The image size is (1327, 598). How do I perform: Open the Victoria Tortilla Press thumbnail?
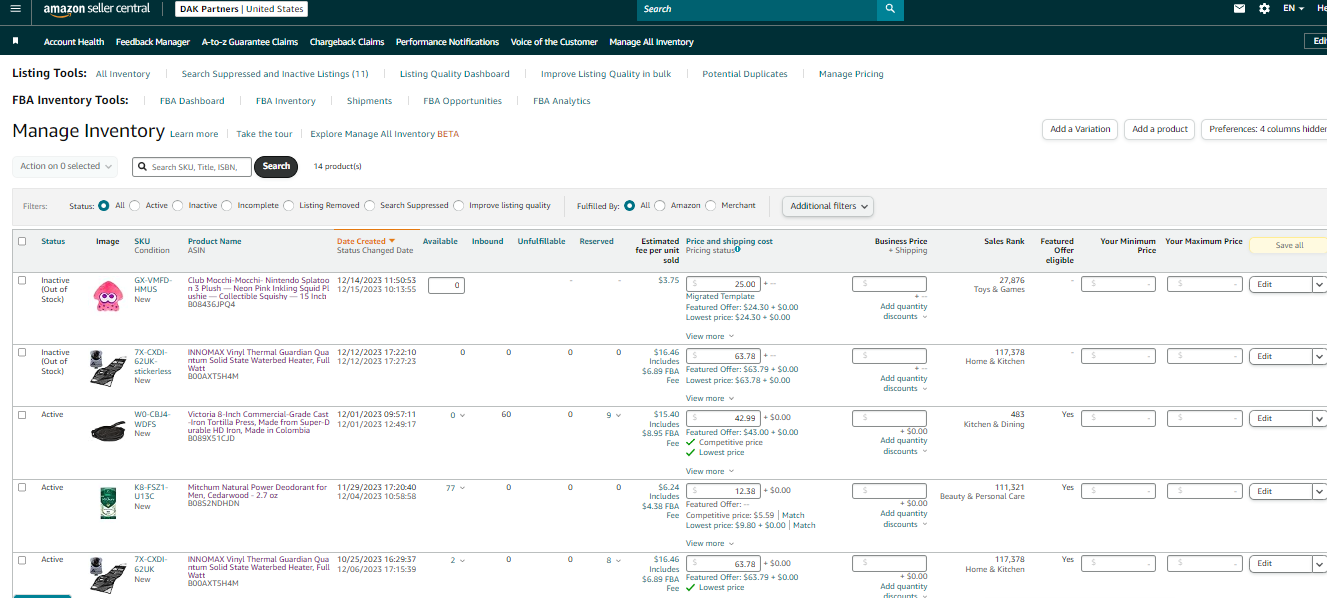tap(107, 430)
